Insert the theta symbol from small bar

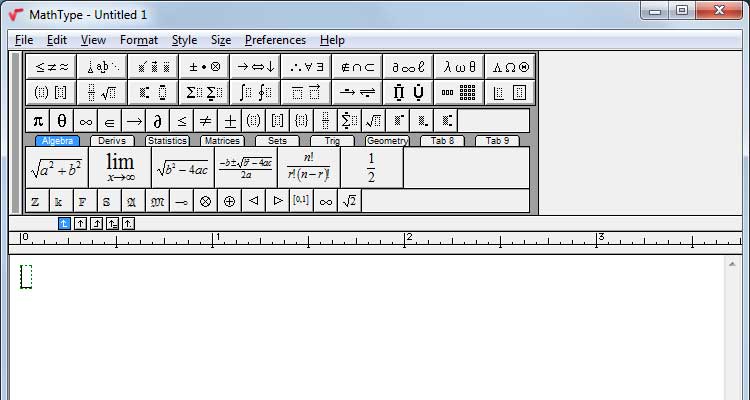pyautogui.click(x=62, y=121)
